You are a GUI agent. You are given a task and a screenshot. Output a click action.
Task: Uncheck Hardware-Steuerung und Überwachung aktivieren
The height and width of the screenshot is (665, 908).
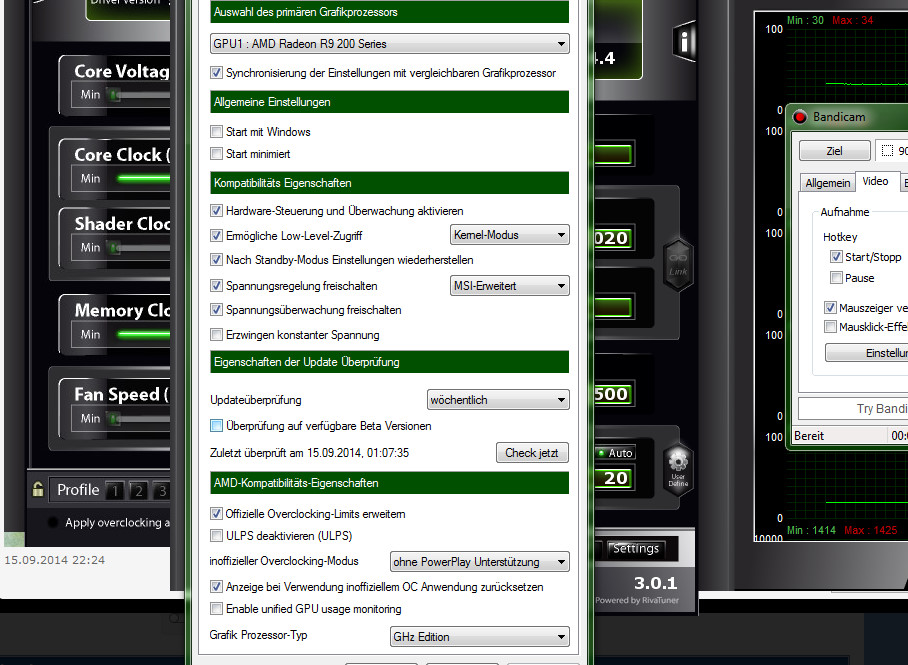click(x=217, y=211)
